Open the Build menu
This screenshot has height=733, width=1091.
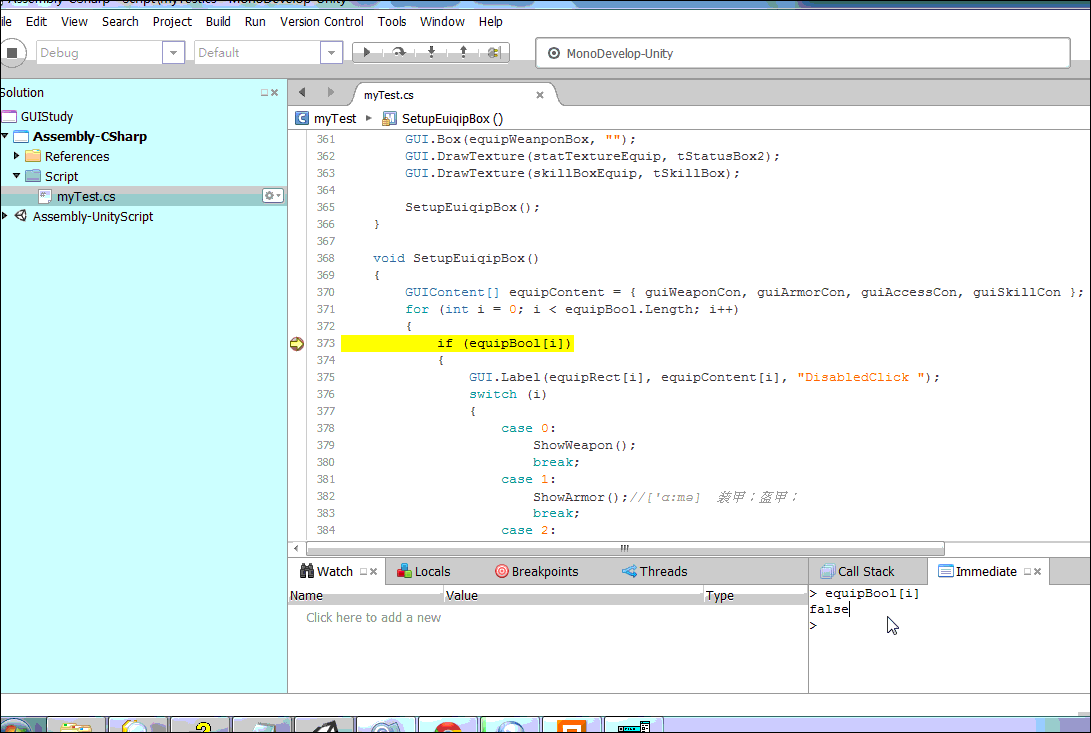tap(218, 22)
